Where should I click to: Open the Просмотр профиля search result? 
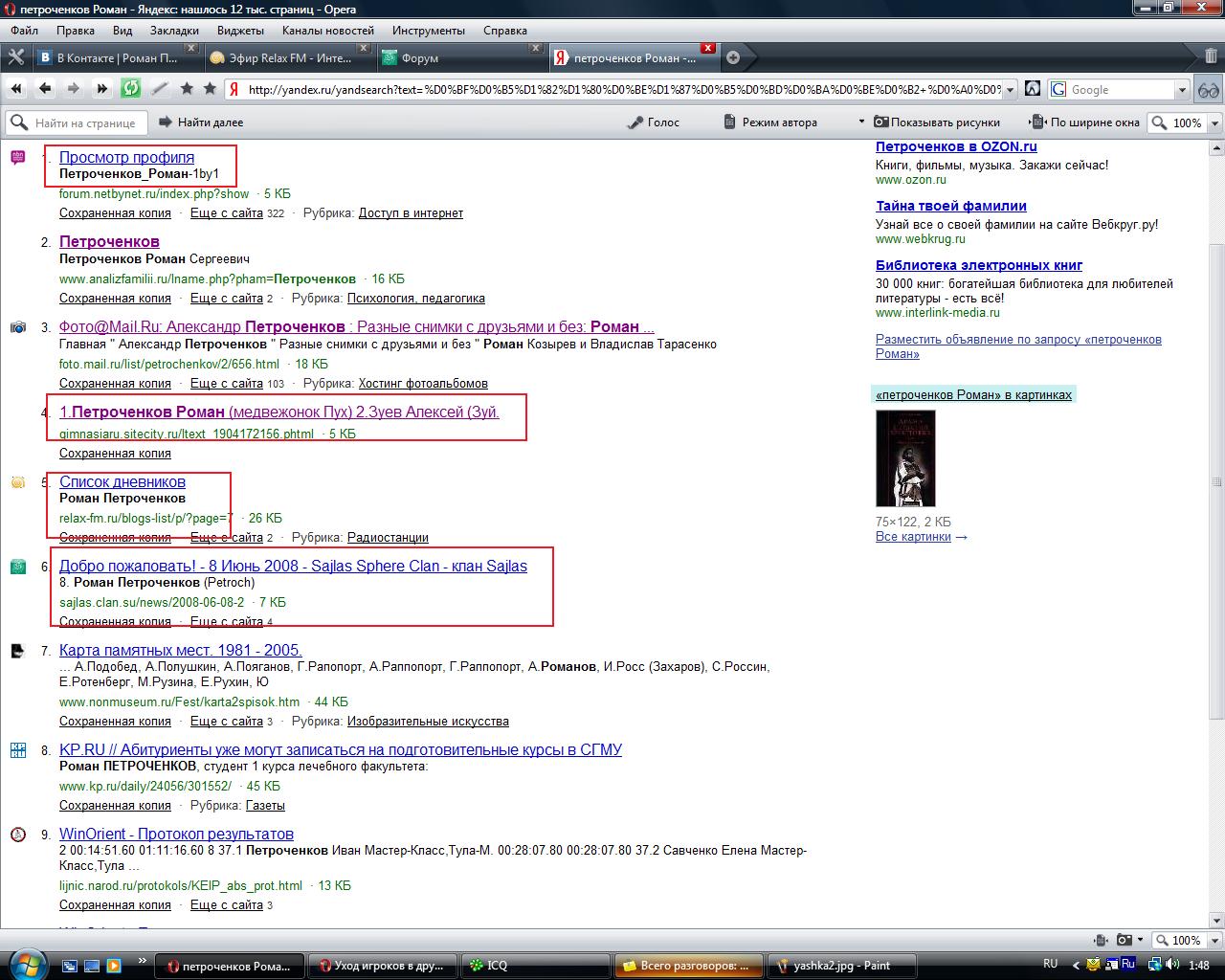click(126, 157)
